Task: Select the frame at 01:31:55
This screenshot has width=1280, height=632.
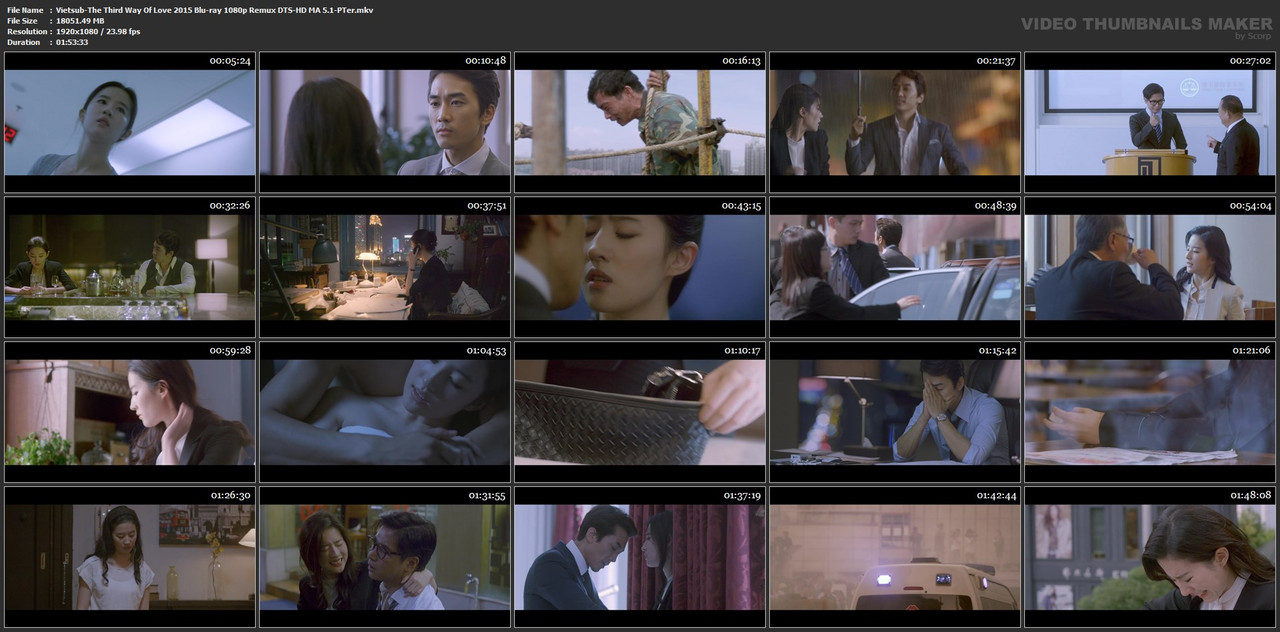Action: click(x=385, y=557)
